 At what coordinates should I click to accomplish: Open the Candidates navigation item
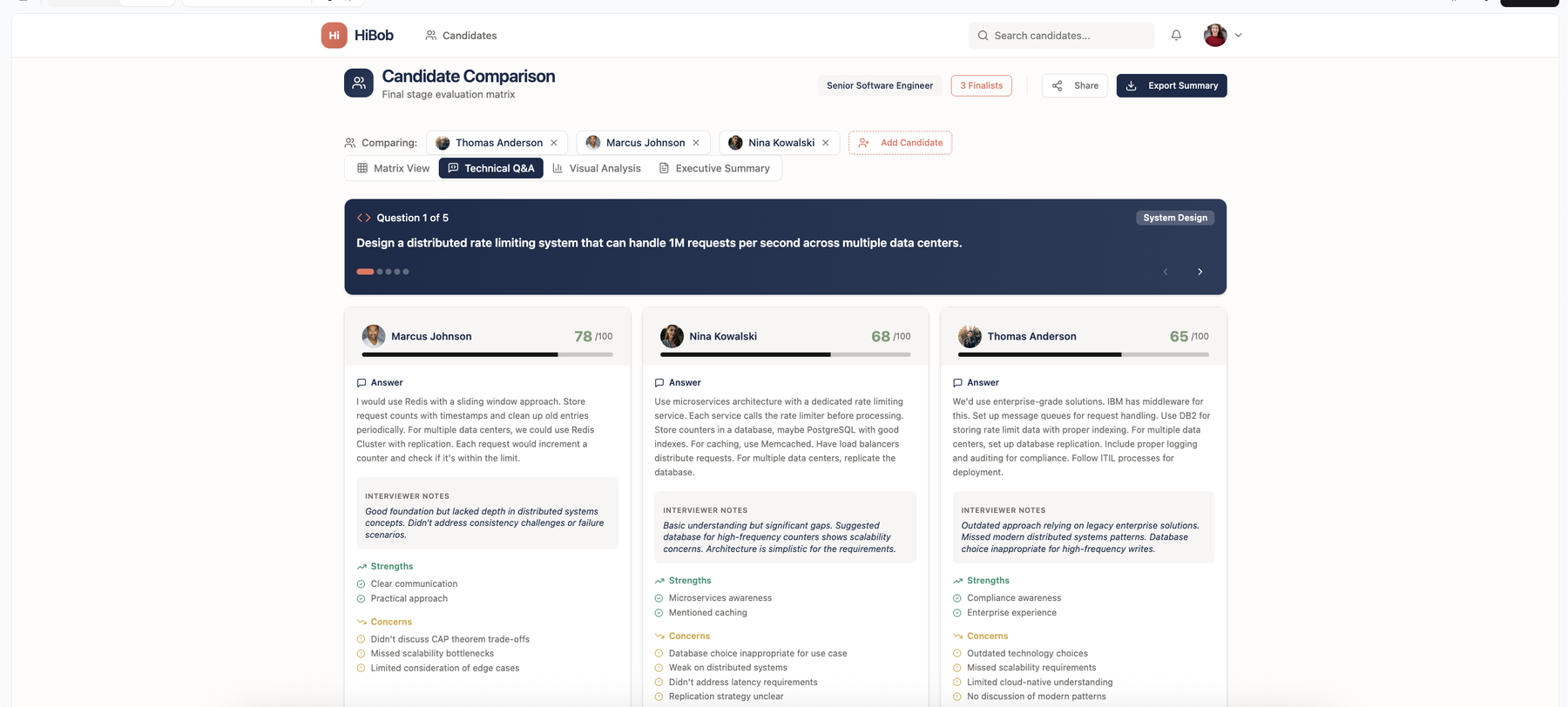(461, 36)
